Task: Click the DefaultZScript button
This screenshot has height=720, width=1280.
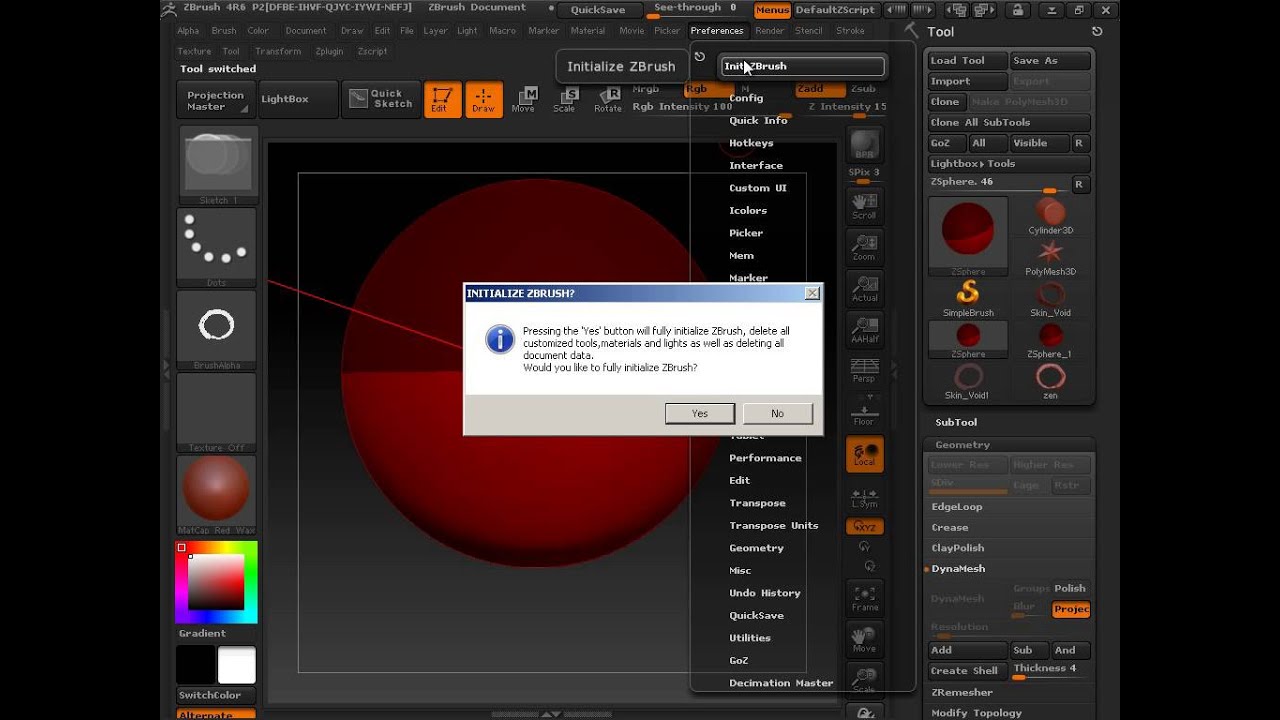Action: [835, 10]
